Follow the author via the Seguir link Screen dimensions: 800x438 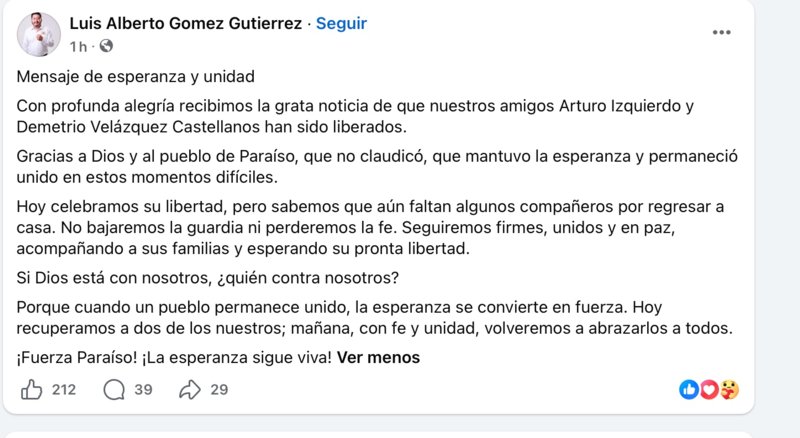coord(341,23)
